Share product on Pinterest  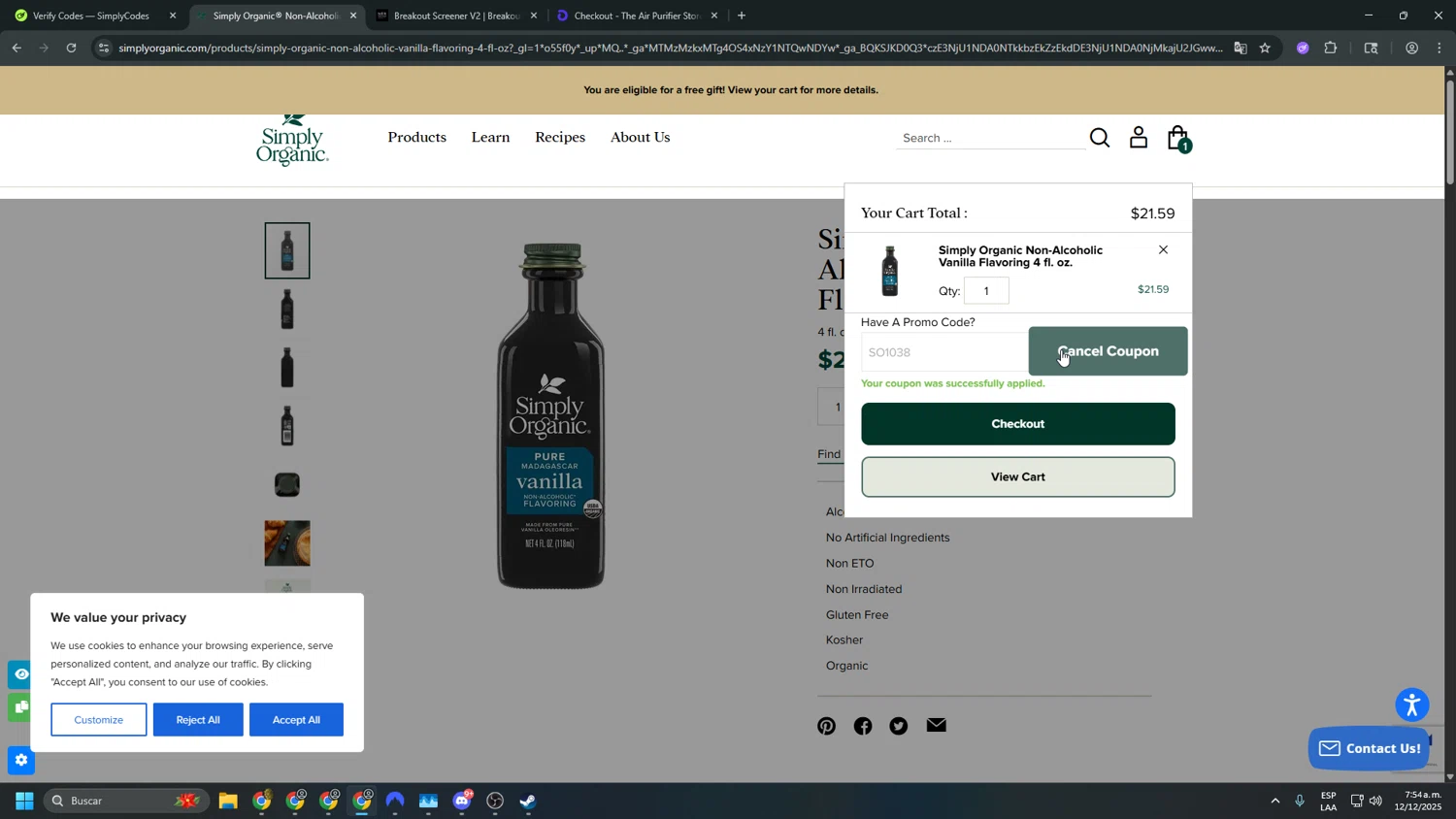coord(826,726)
